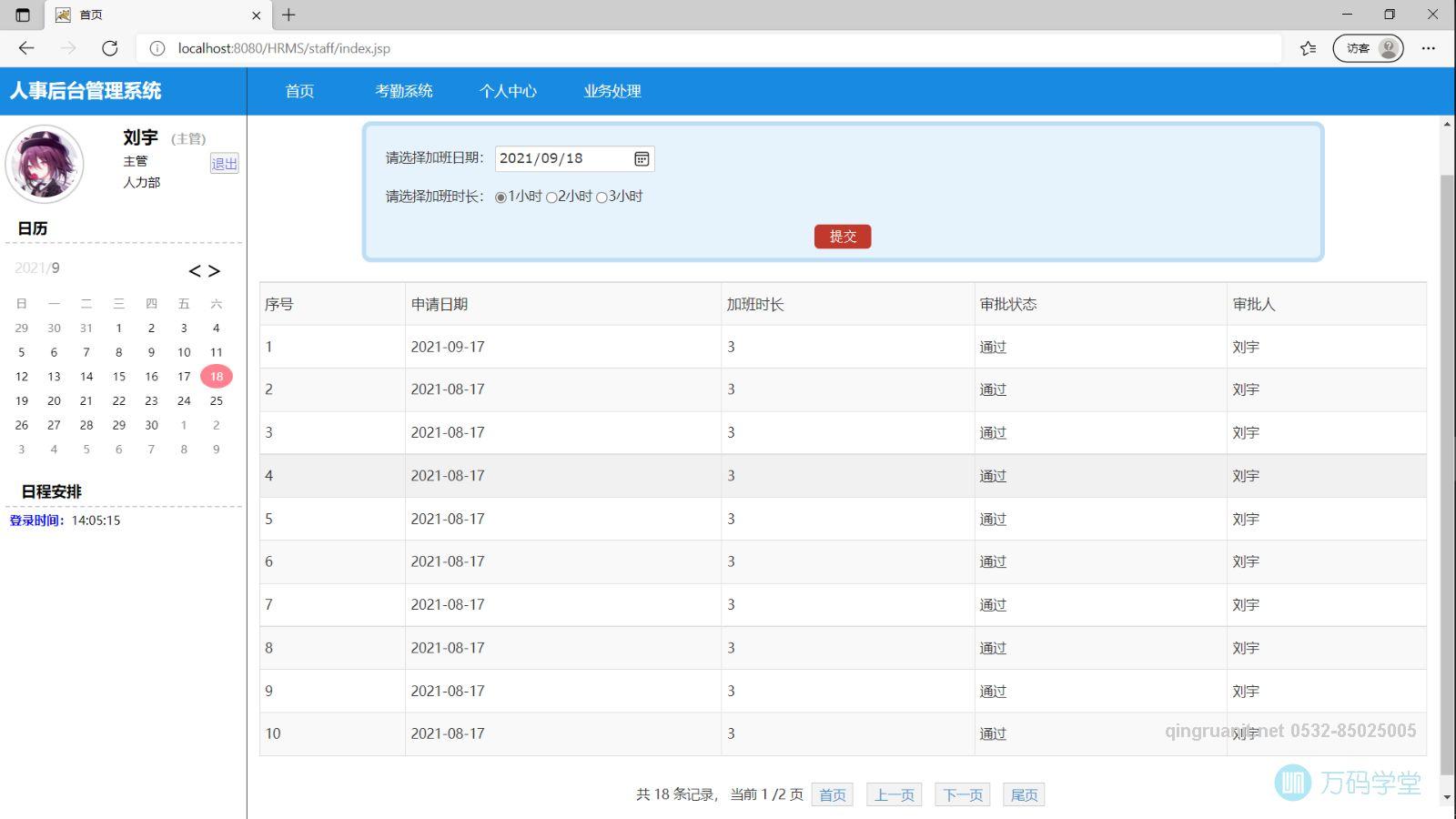
Task: Open the 个人中心 menu item
Action: pyautogui.click(x=508, y=91)
